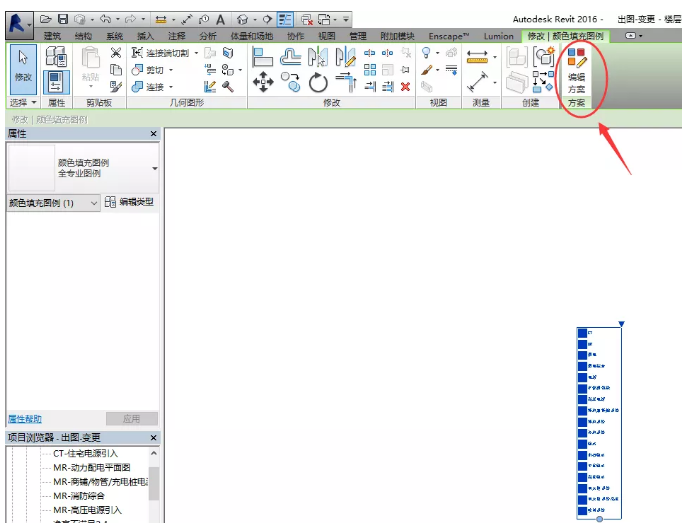Image resolution: width=690 pixels, height=532 pixels.
Task: Click the Match Type Properties icon
Action: click(116, 87)
